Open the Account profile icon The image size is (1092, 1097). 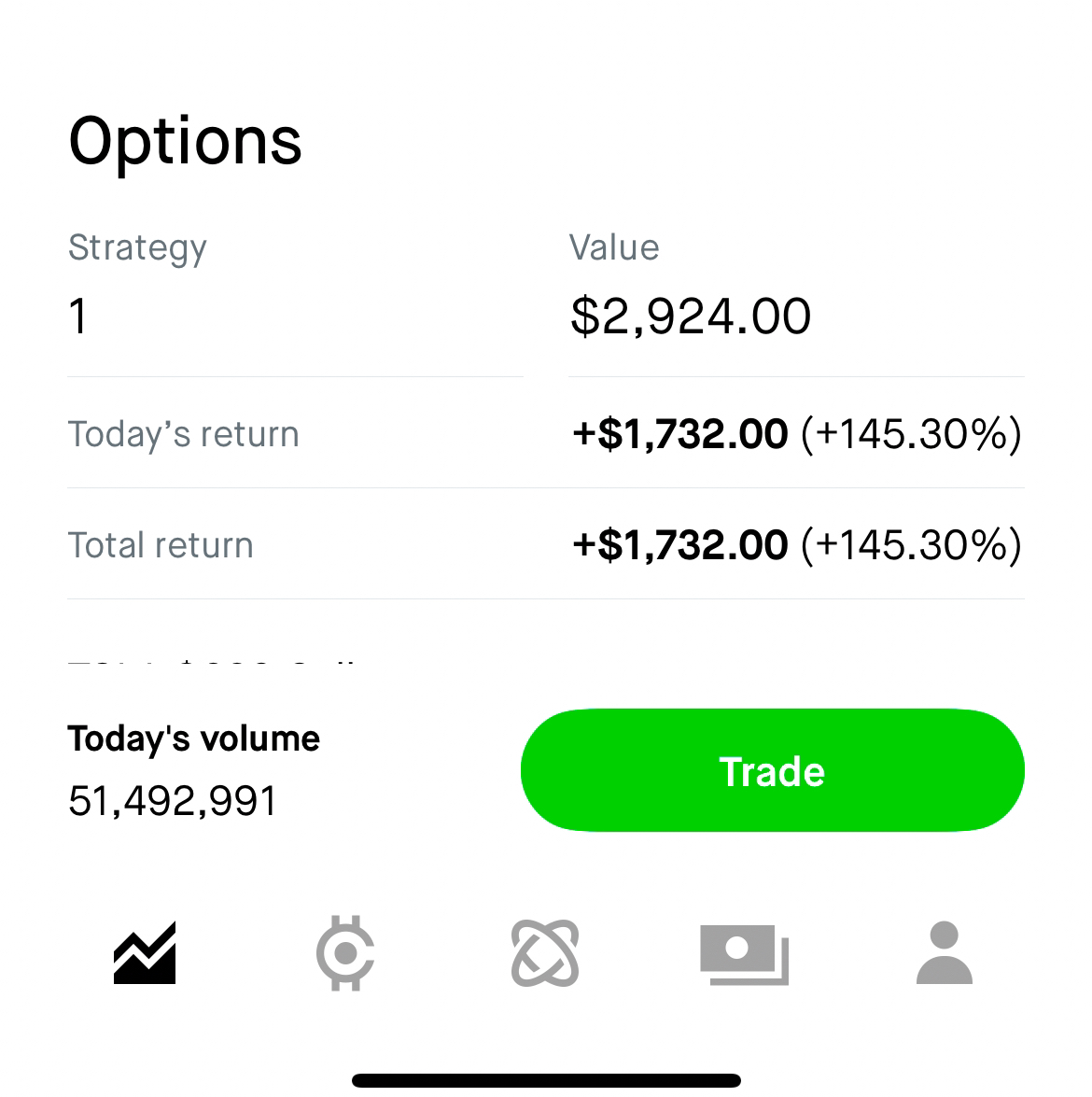[945, 953]
